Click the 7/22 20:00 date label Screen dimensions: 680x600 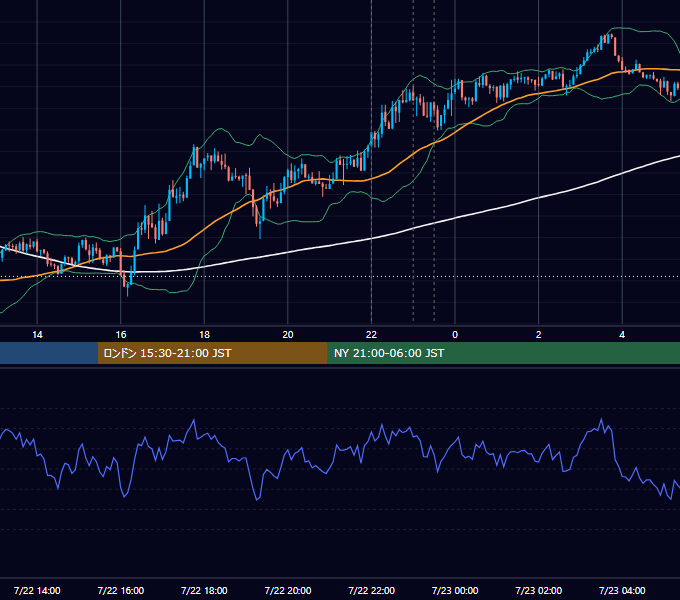pyautogui.click(x=288, y=590)
